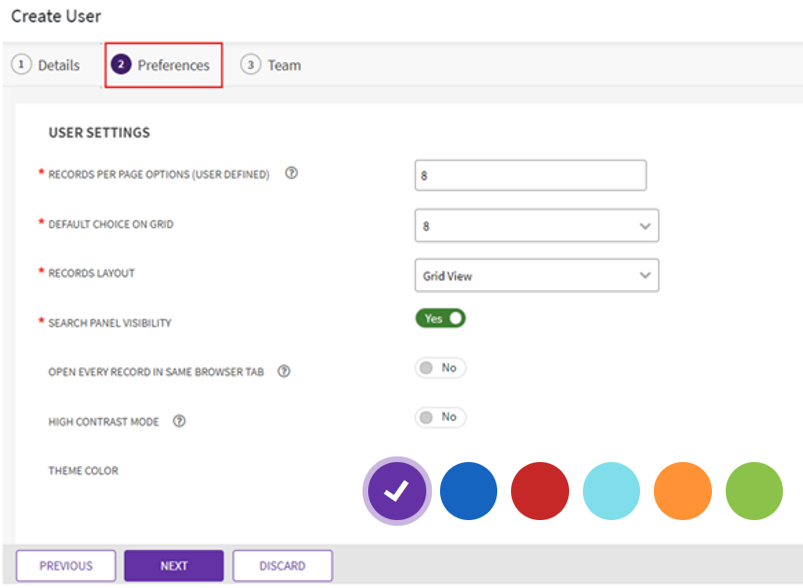Open the Default Choice on Grid dropdown
803x588 pixels.
pos(536,226)
